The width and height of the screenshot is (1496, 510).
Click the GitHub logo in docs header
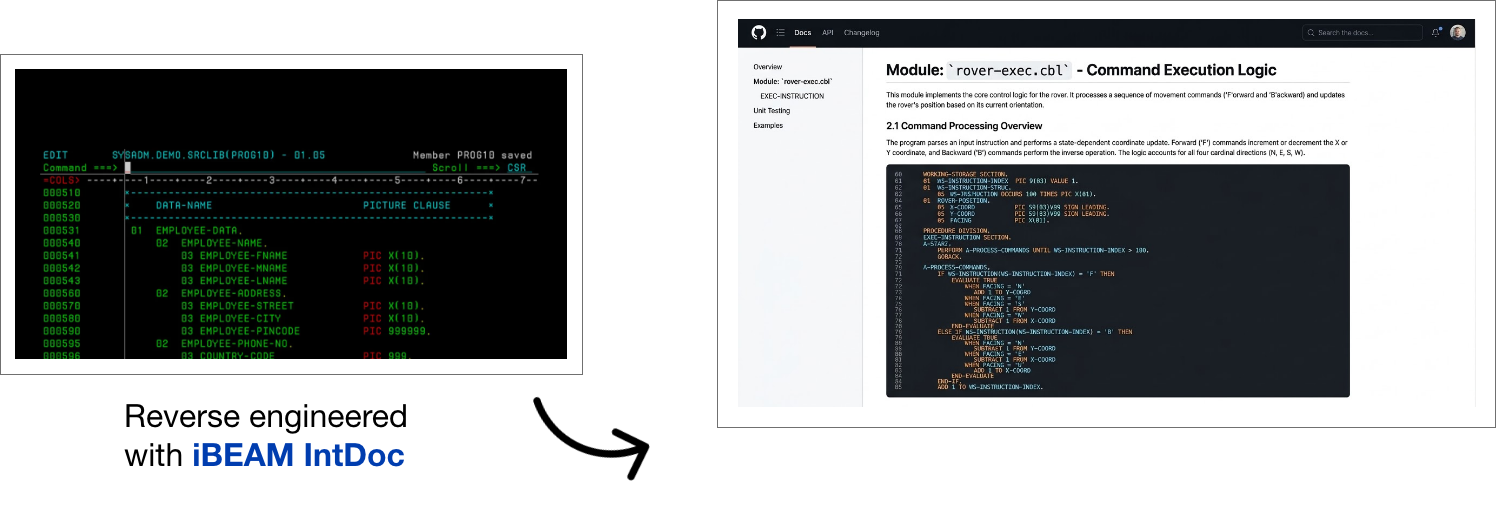758,33
